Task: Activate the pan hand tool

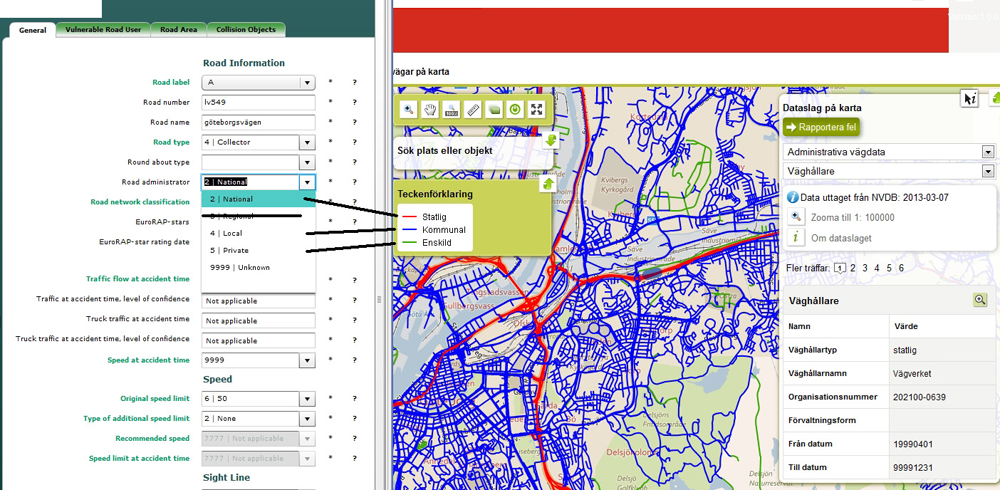Action: [x=430, y=110]
